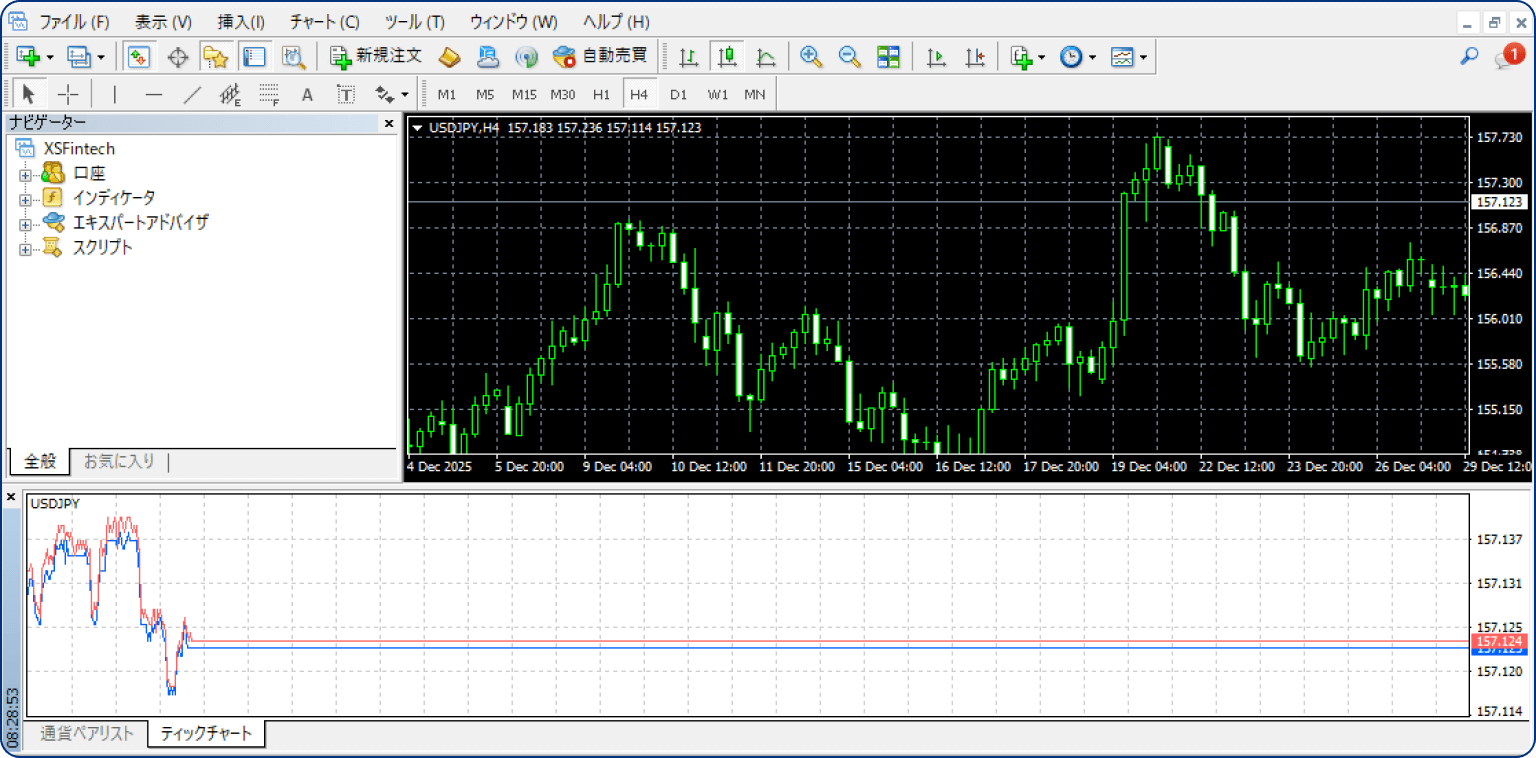Image resolution: width=1536 pixels, height=758 pixels.
Task: Click the tile windows icon
Action: (x=888, y=57)
